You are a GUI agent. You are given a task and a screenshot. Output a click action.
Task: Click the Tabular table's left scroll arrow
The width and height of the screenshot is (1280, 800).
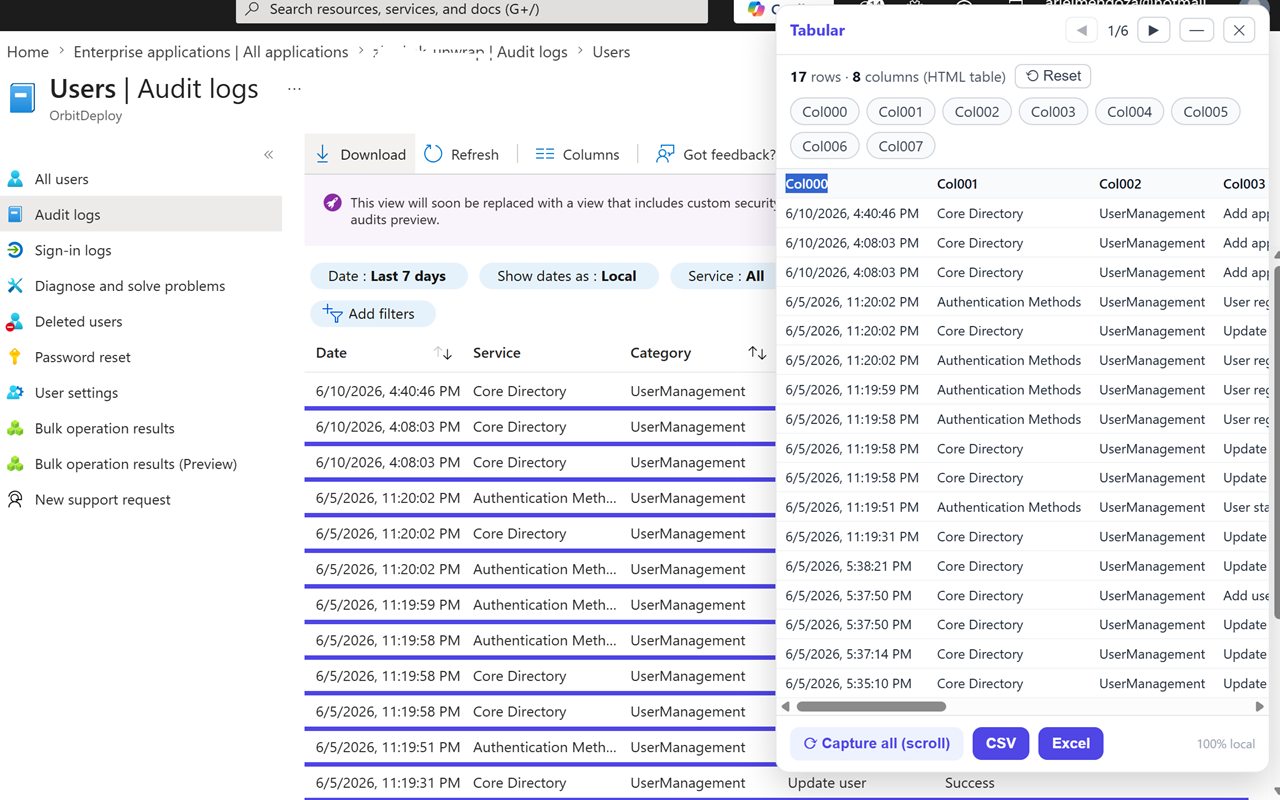coord(785,706)
